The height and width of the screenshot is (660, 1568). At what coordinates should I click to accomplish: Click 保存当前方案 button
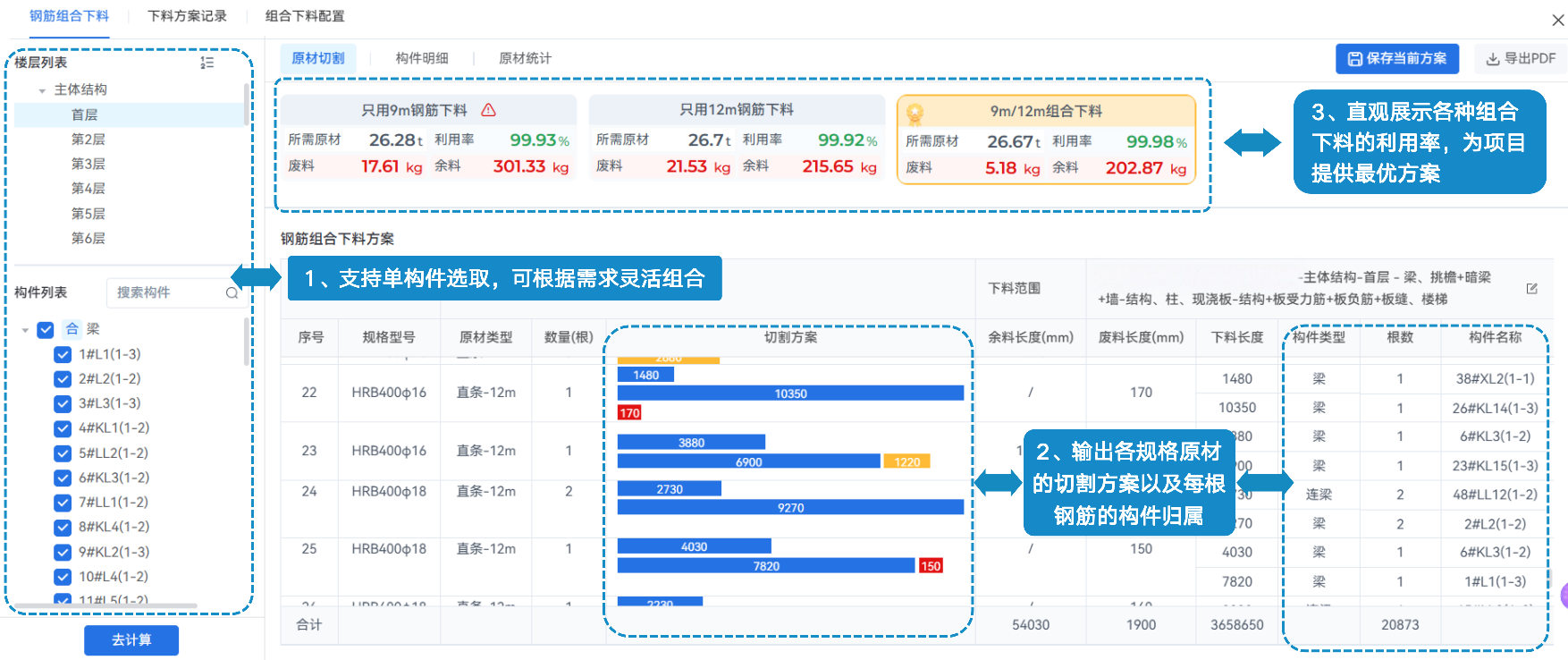click(1396, 58)
